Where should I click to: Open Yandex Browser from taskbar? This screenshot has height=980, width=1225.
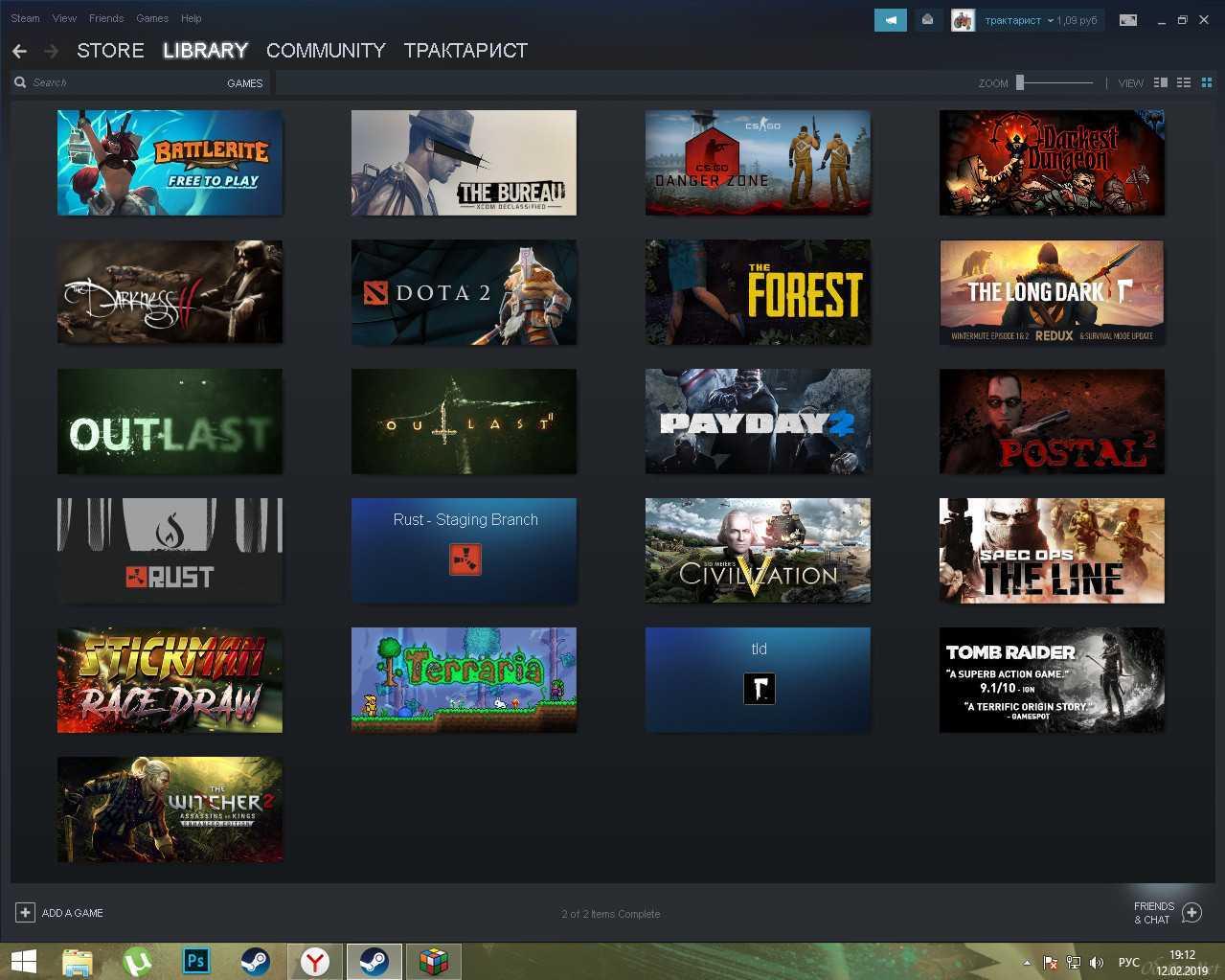coord(314,961)
